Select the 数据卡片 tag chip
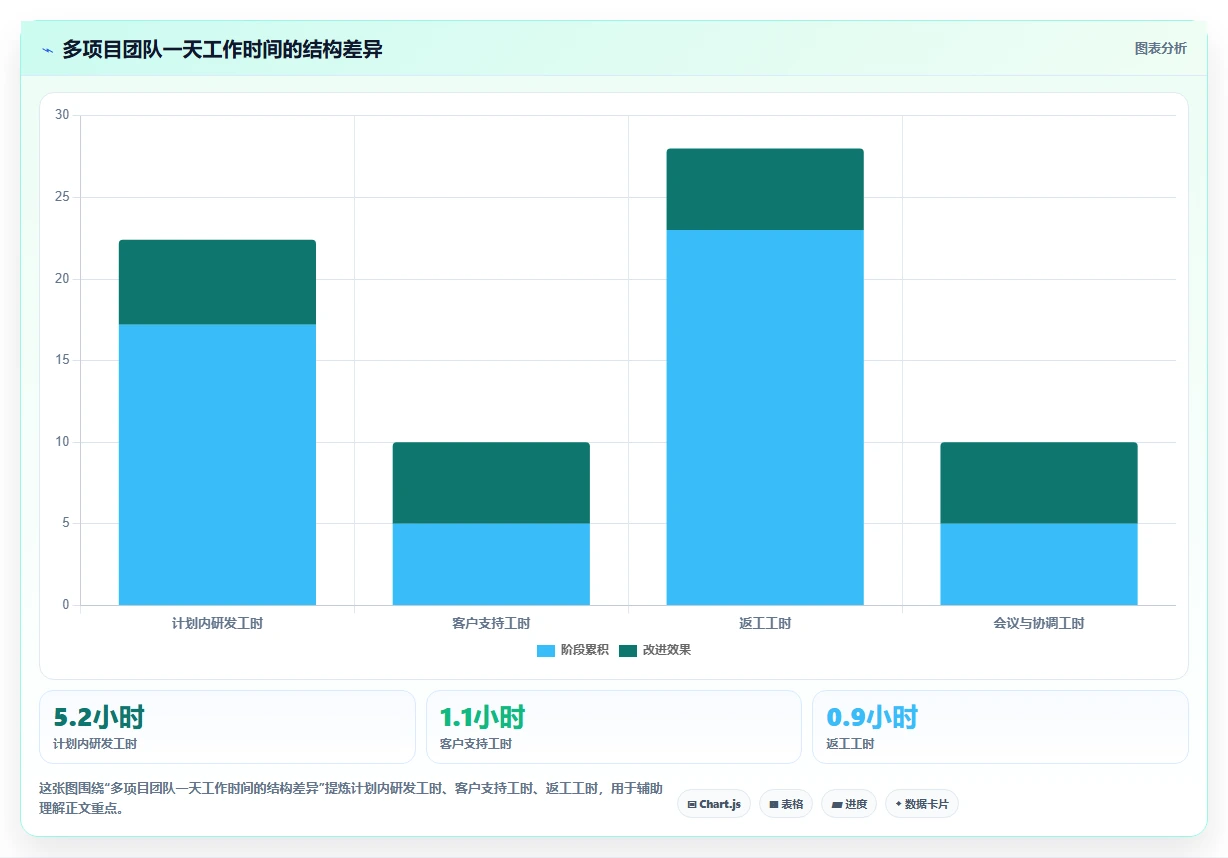The image size is (1228, 858). (922, 804)
